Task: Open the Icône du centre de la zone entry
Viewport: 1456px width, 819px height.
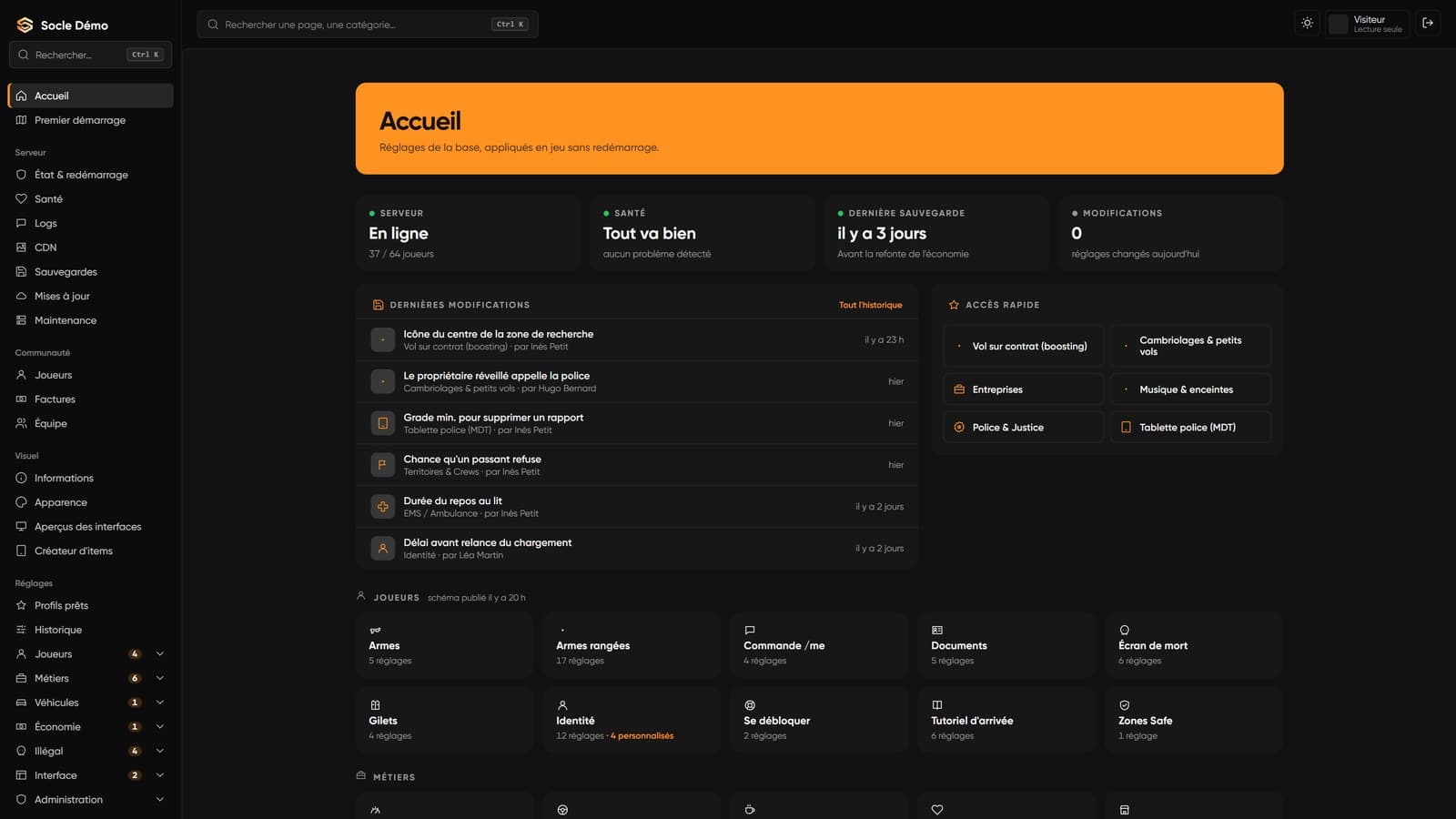Action: (637, 340)
